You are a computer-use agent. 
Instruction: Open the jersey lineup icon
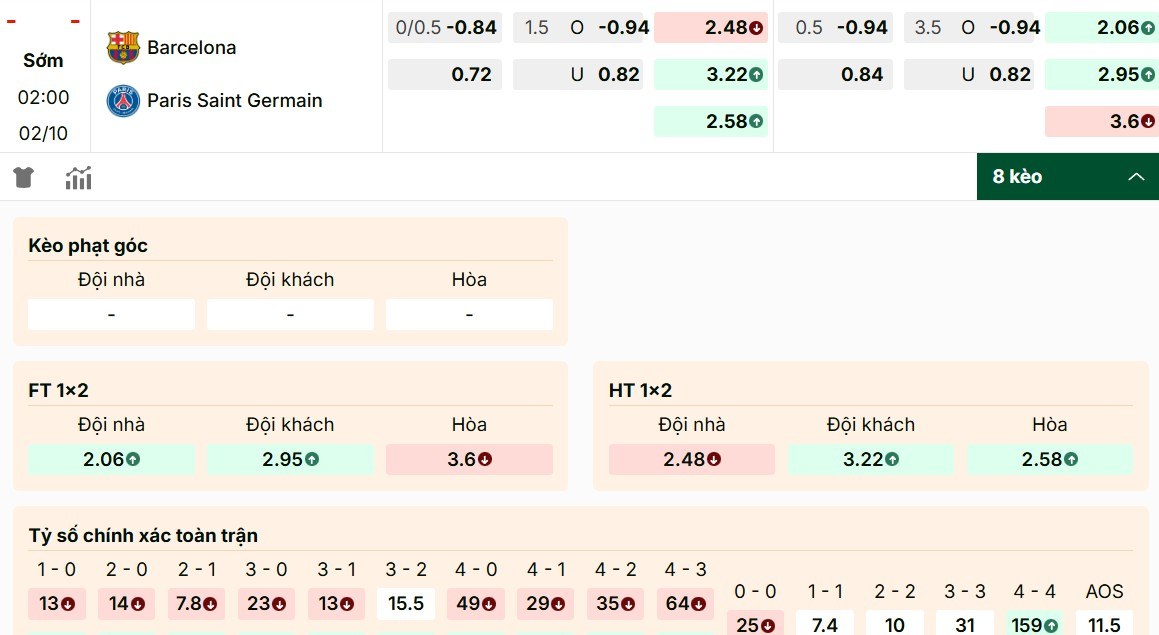24,178
